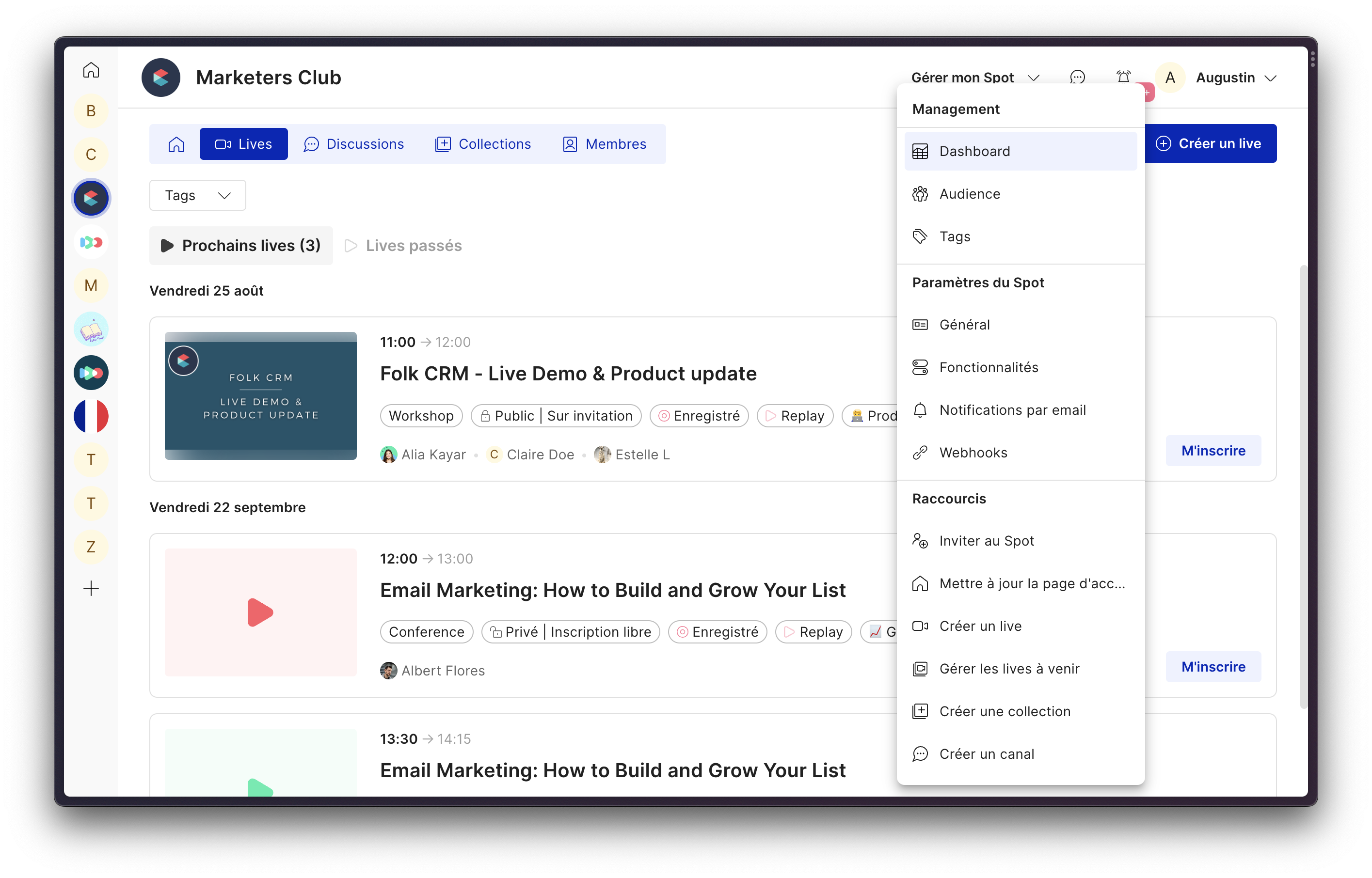Open the Folk CRM live video thumbnail

pyautogui.click(x=260, y=396)
